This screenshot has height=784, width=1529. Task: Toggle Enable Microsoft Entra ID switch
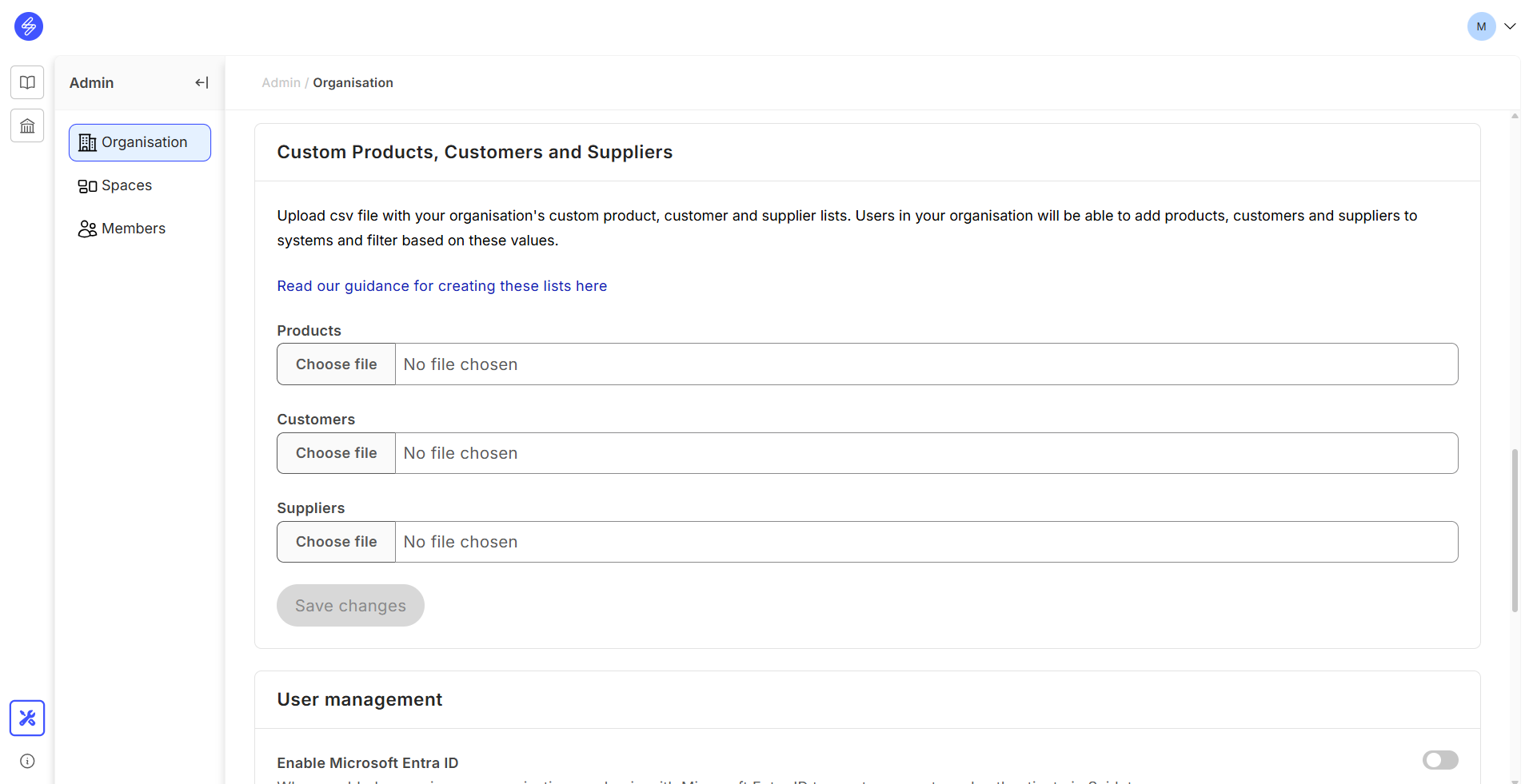pyautogui.click(x=1439, y=760)
